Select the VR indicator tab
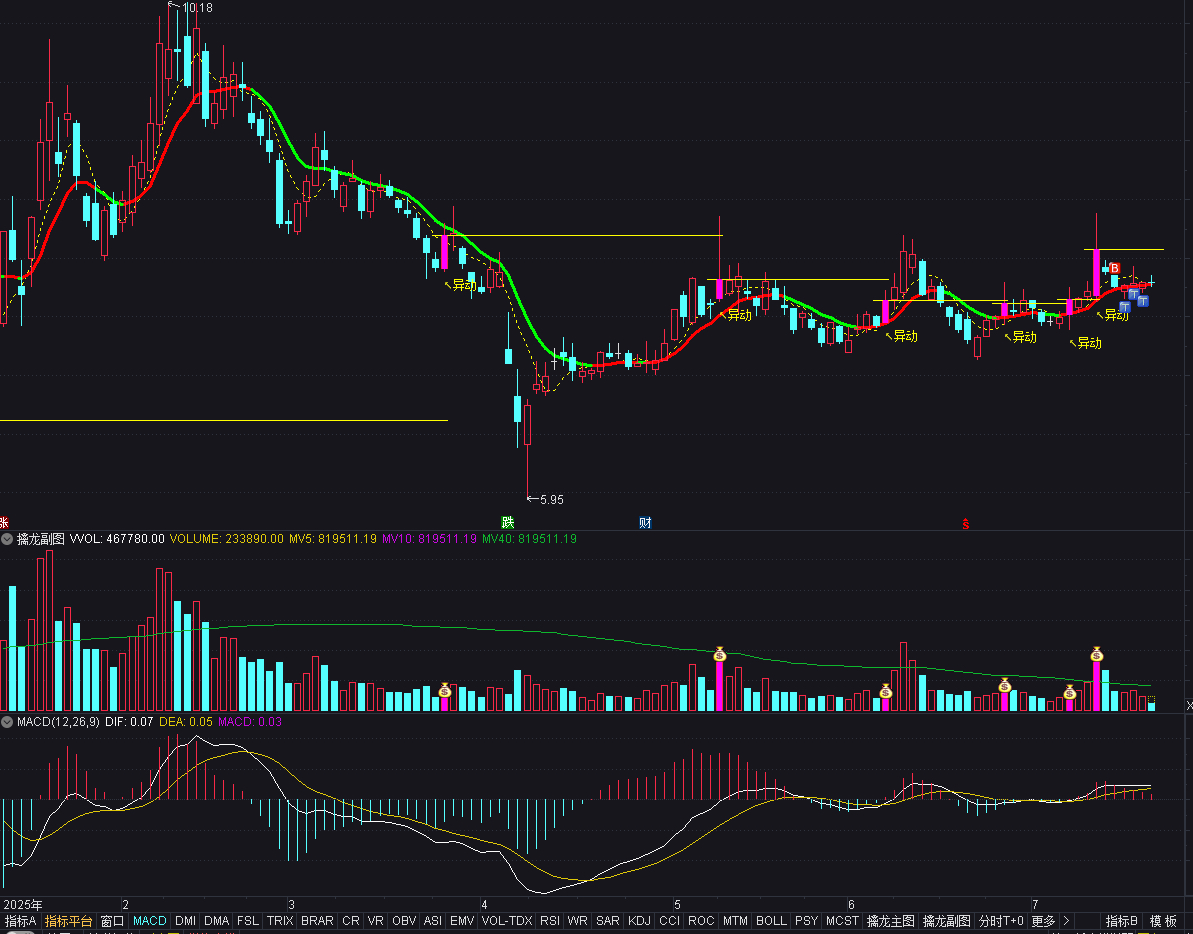The image size is (1193, 934). point(376,920)
